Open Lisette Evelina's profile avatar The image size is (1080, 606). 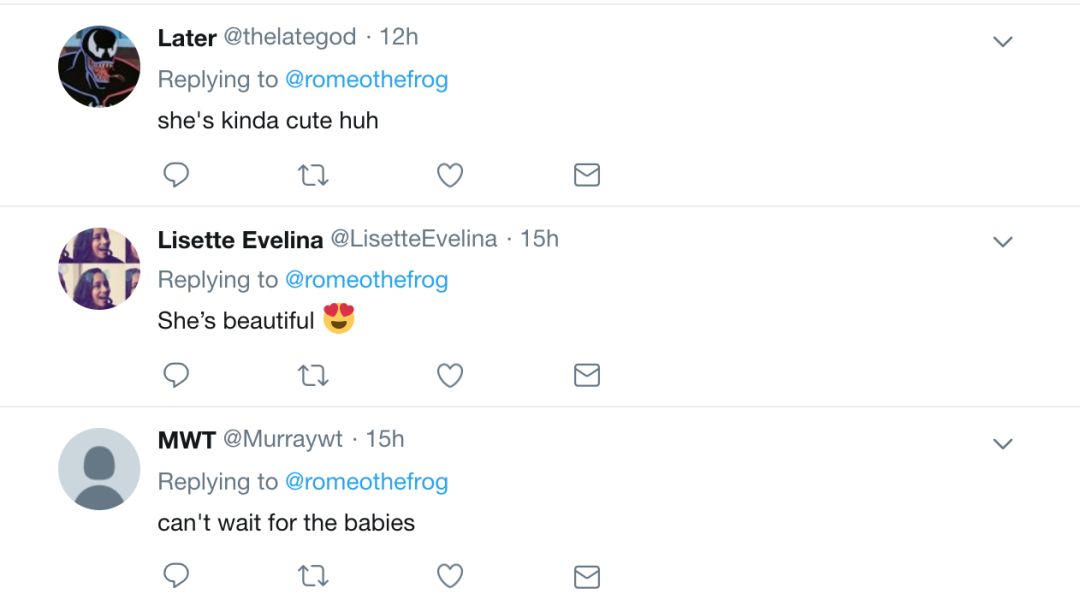[99, 268]
